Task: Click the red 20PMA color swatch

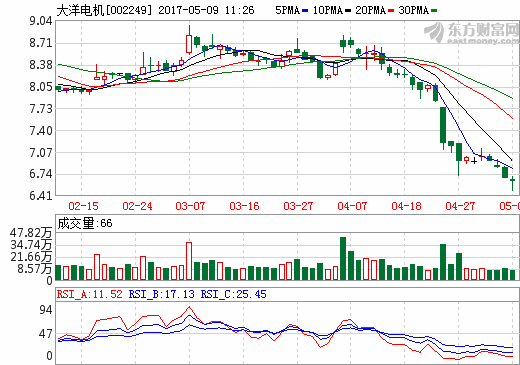Action: pos(391,11)
